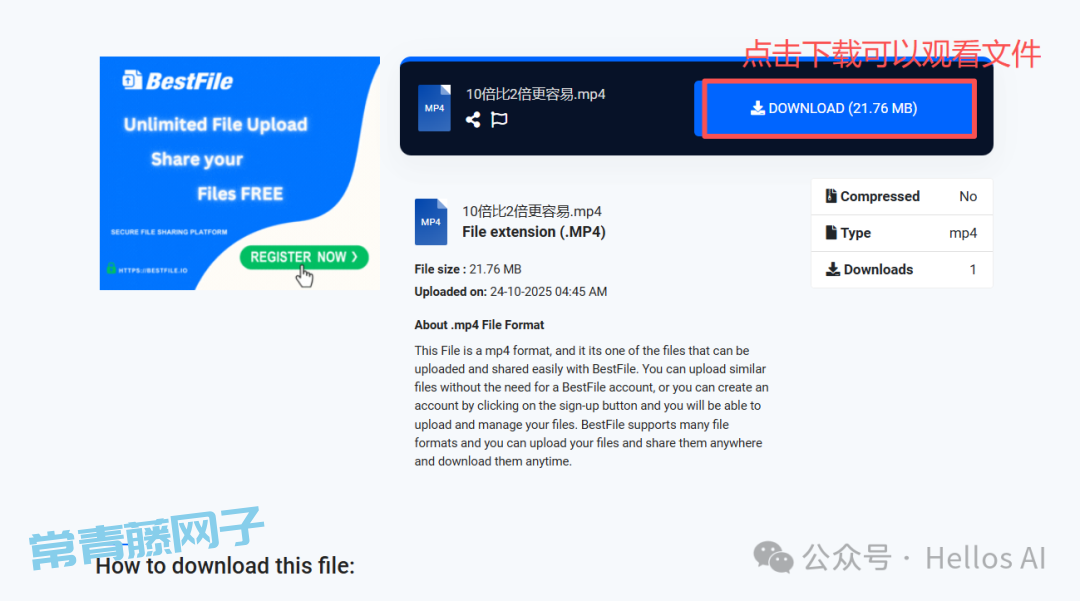Click the green lock icon in the banner

[111, 268]
